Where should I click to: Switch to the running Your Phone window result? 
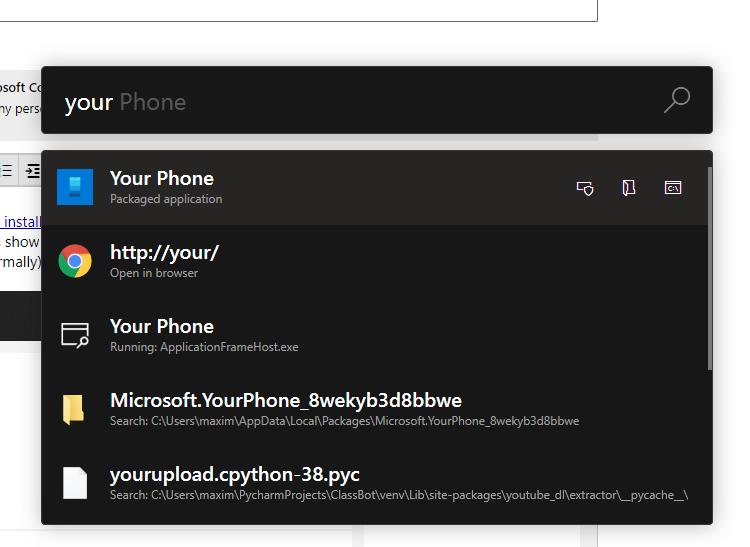(x=375, y=335)
